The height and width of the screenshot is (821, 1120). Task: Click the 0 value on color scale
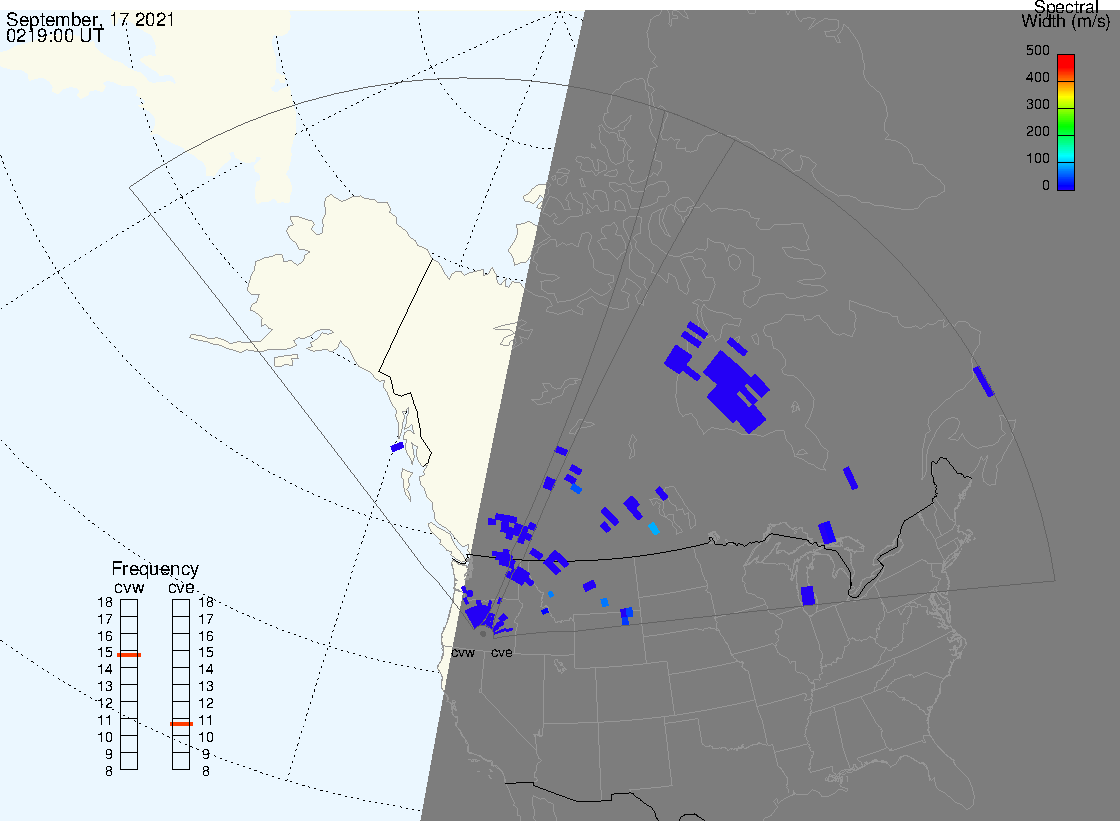(1046, 186)
